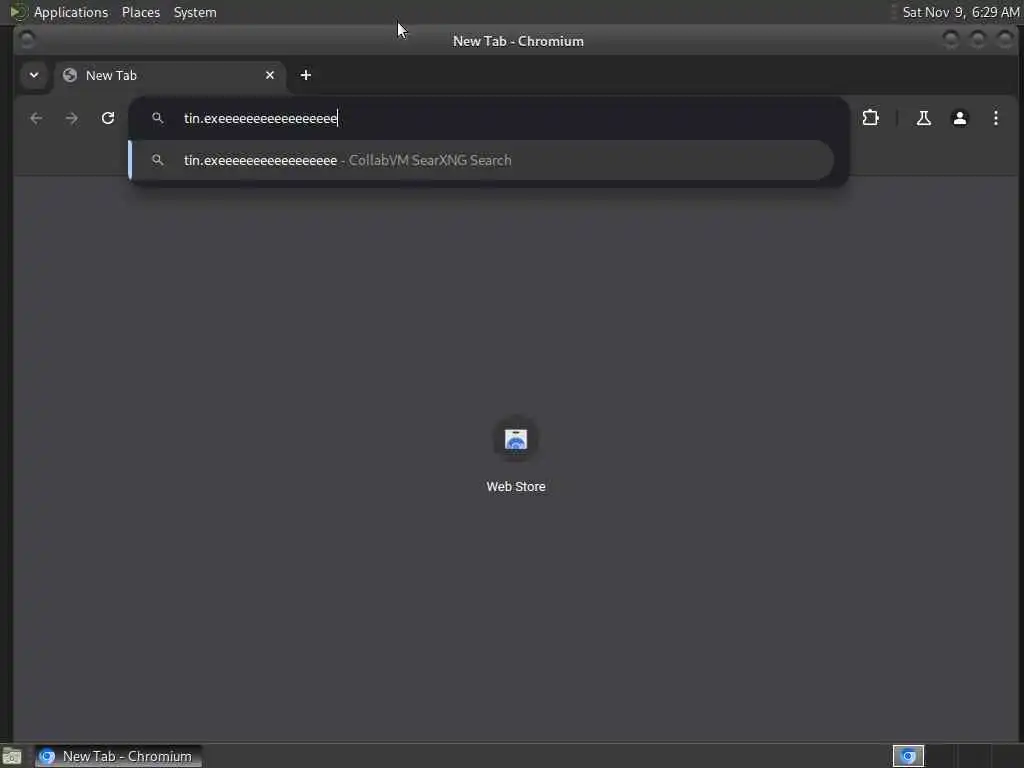This screenshot has height=768, width=1024.
Task: Click the Web Store label
Action: pyautogui.click(x=516, y=487)
